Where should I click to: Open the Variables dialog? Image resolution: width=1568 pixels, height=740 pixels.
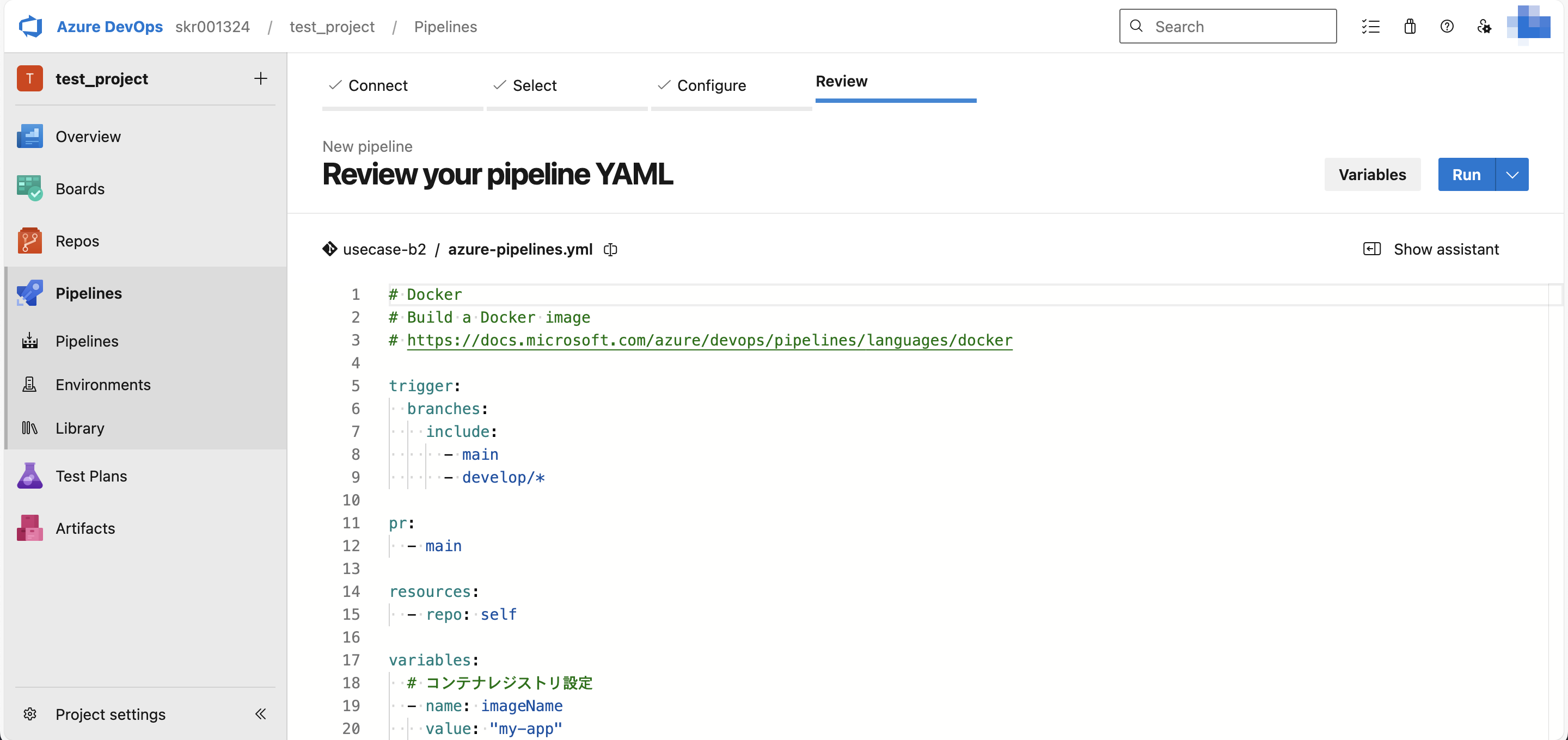pos(1372,175)
